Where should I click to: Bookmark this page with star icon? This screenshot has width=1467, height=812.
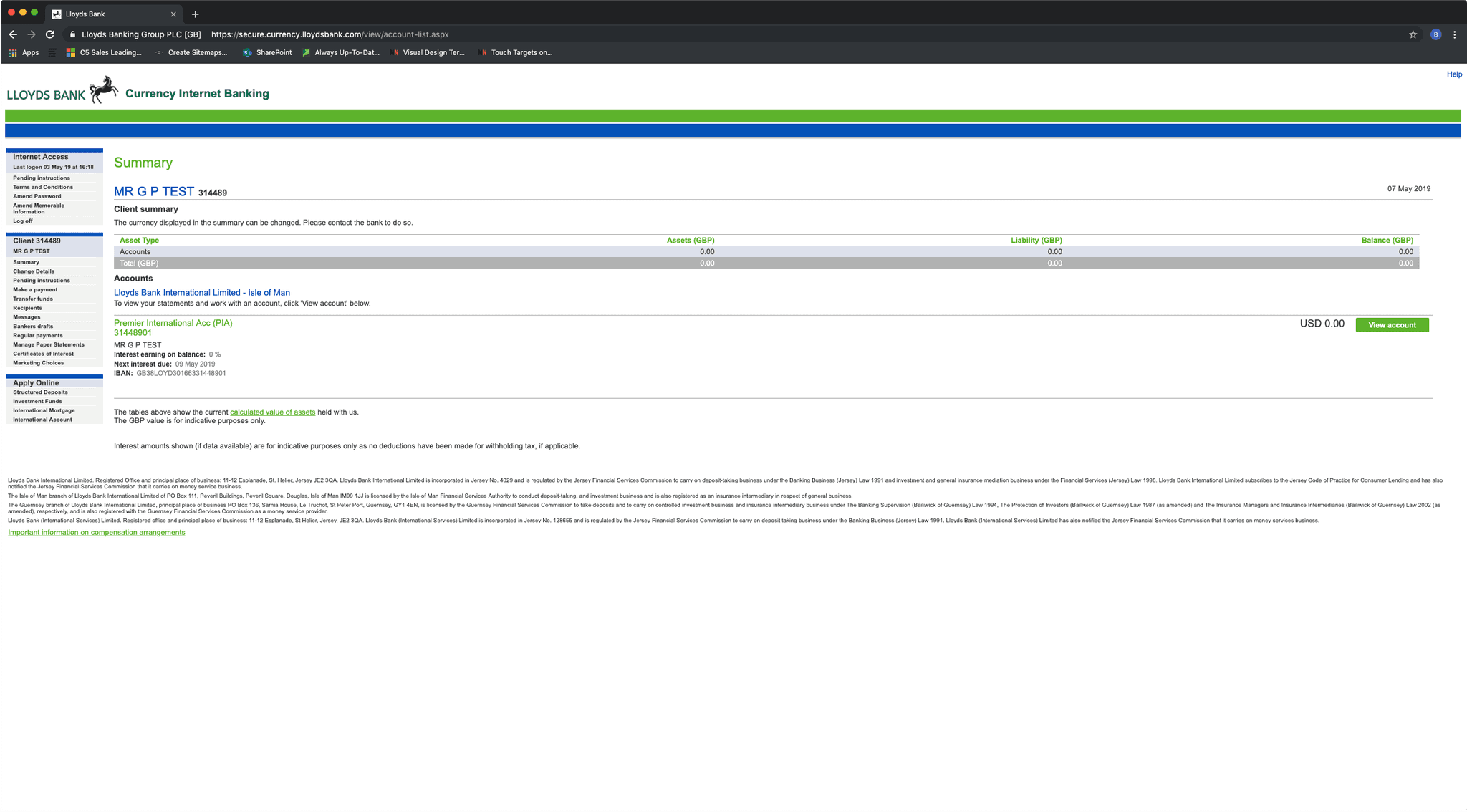[1413, 34]
